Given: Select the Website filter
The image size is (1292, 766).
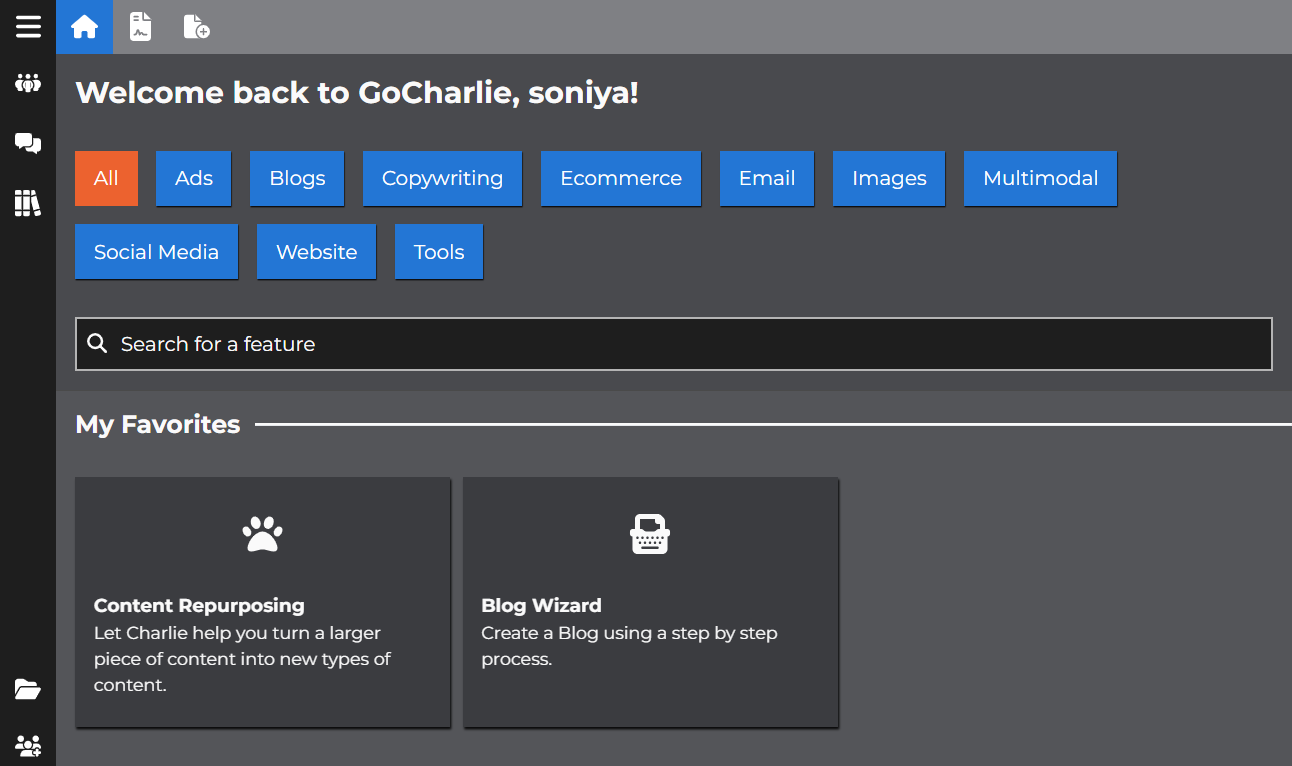Looking at the screenshot, I should pyautogui.click(x=316, y=252).
